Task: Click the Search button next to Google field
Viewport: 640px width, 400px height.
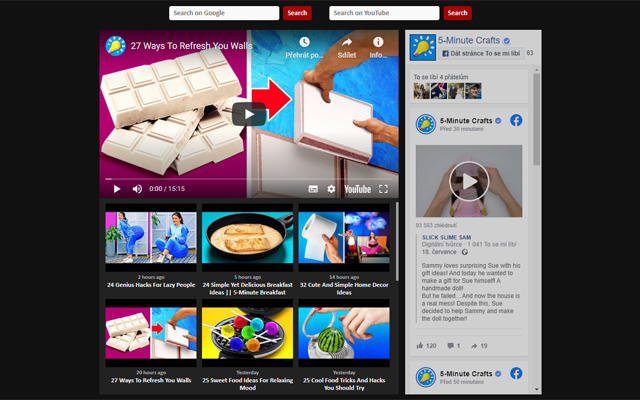Action: (297, 13)
